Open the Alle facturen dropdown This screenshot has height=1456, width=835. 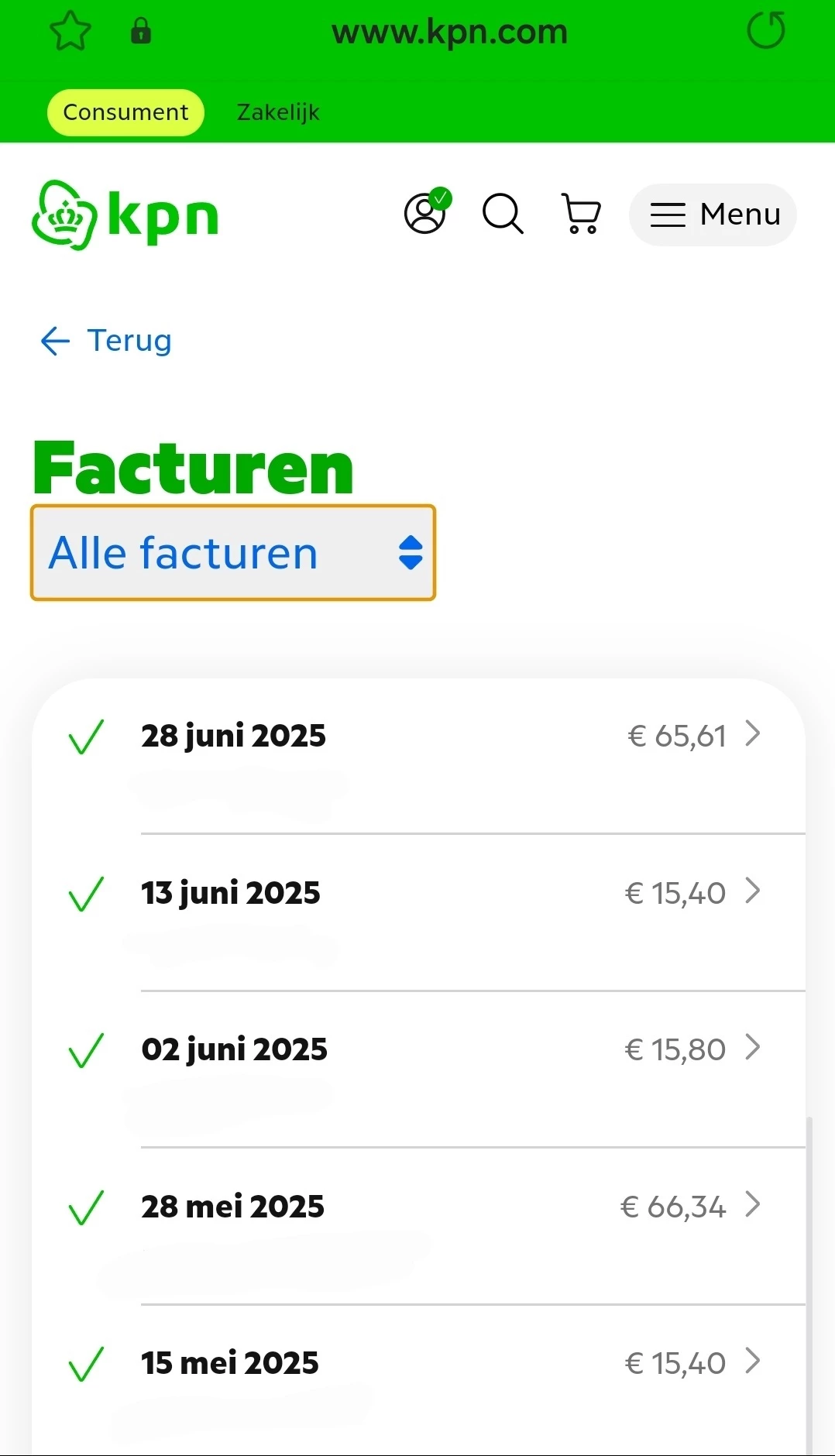(233, 553)
